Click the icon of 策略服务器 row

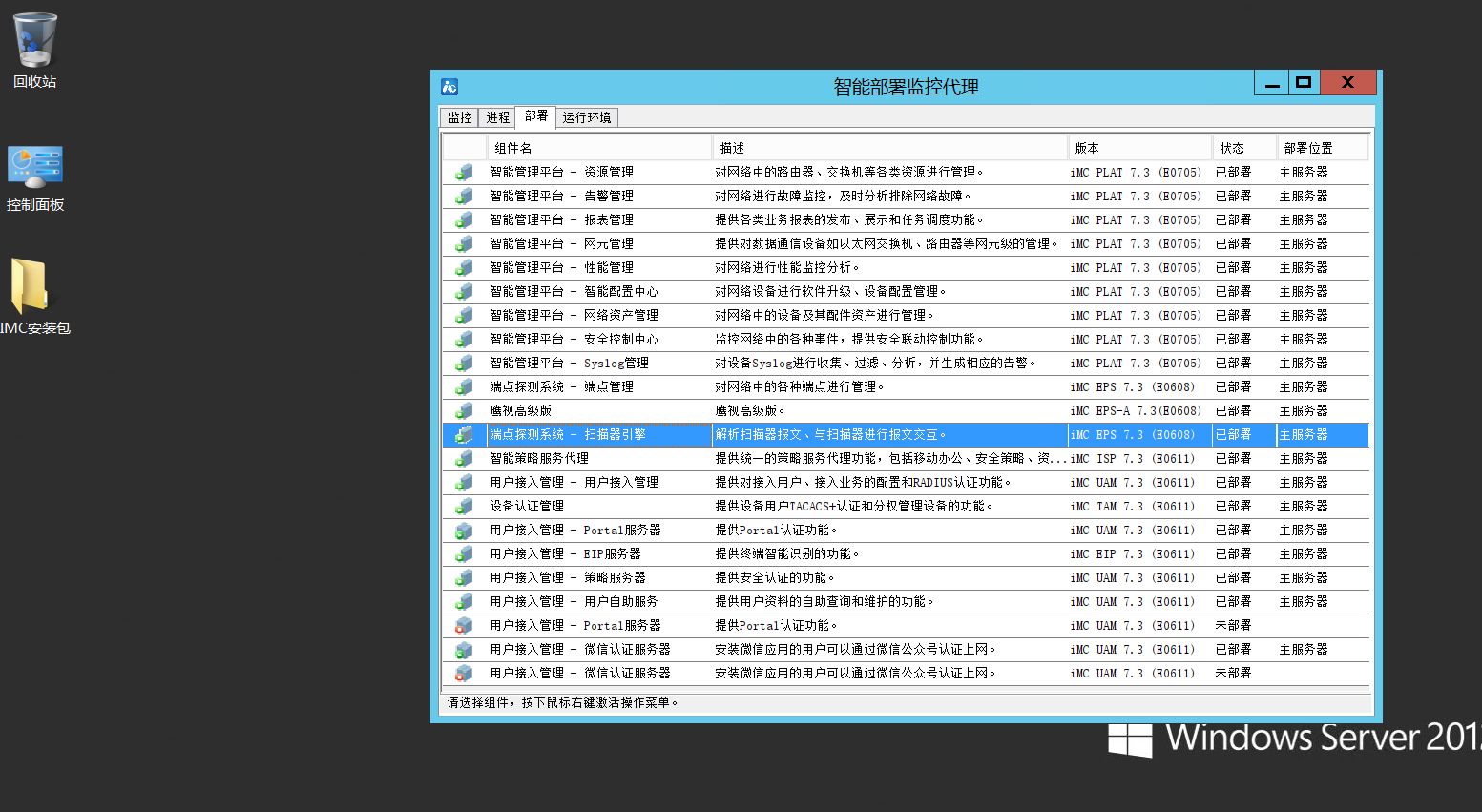[x=464, y=578]
